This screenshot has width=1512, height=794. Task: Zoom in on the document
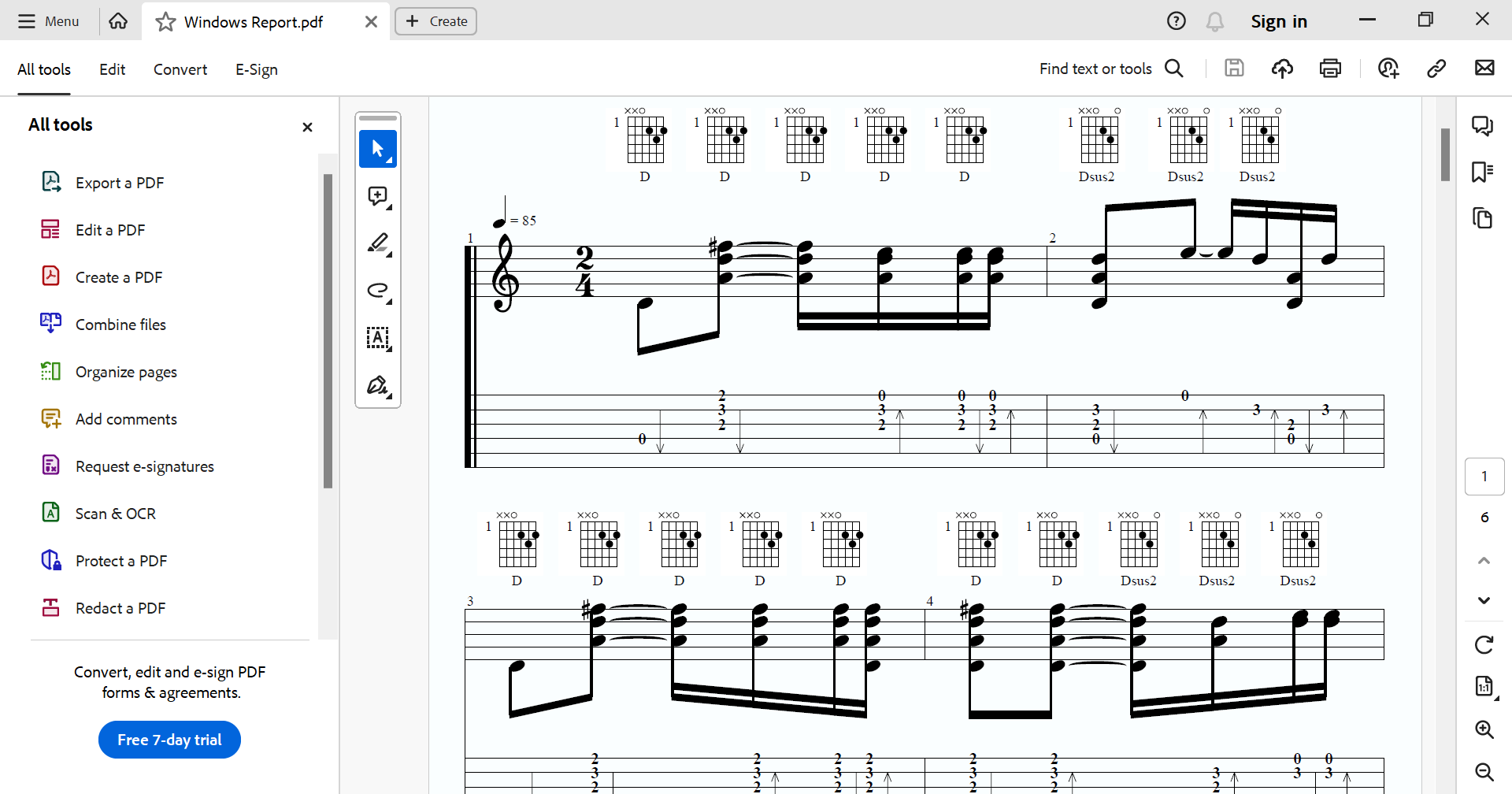(1484, 729)
